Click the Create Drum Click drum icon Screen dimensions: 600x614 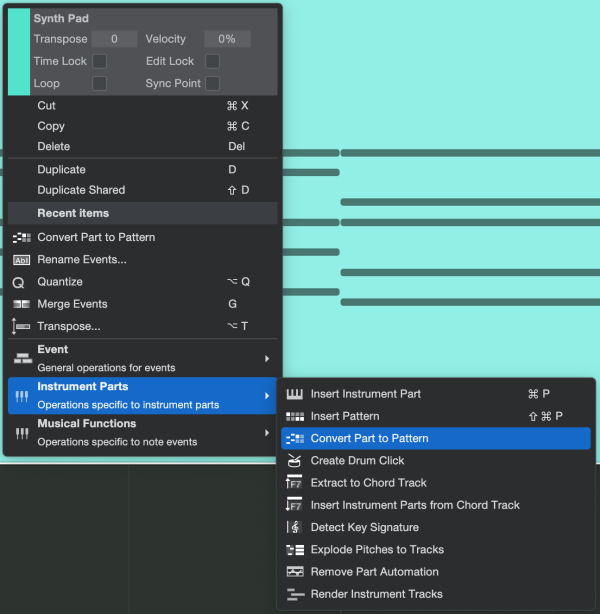point(294,460)
